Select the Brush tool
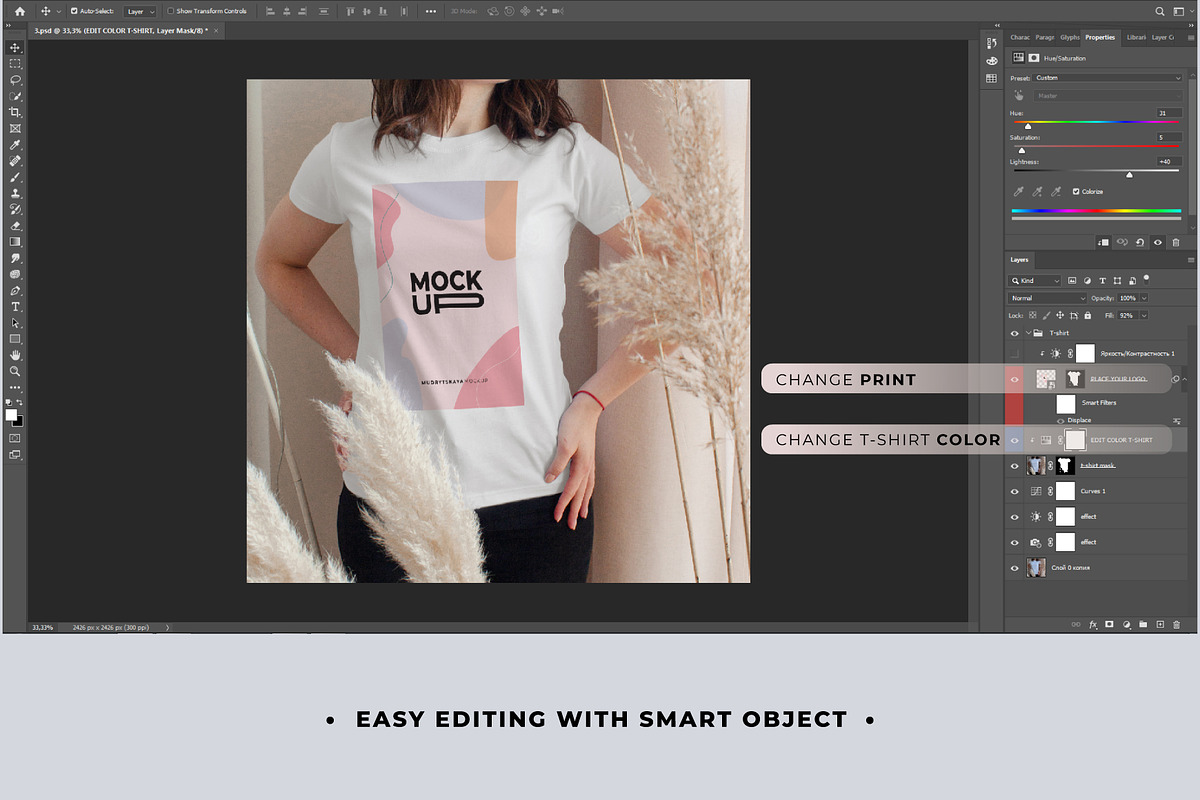Image resolution: width=1200 pixels, height=800 pixels. pyautogui.click(x=15, y=177)
